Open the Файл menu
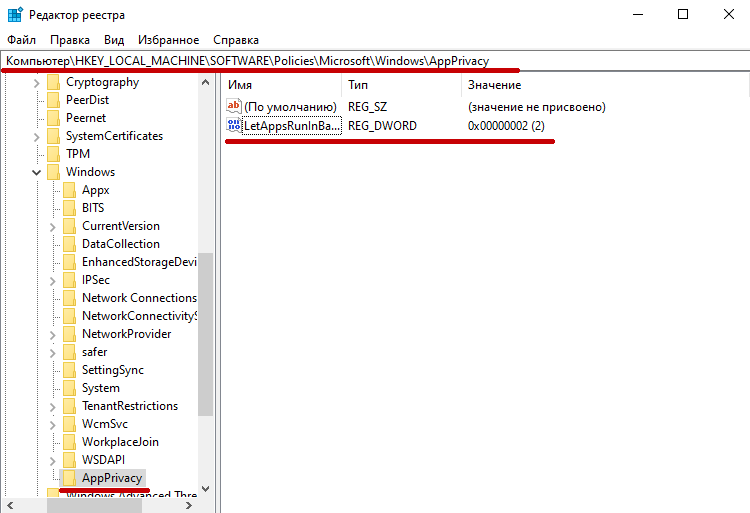750x513 pixels. click(x=22, y=40)
